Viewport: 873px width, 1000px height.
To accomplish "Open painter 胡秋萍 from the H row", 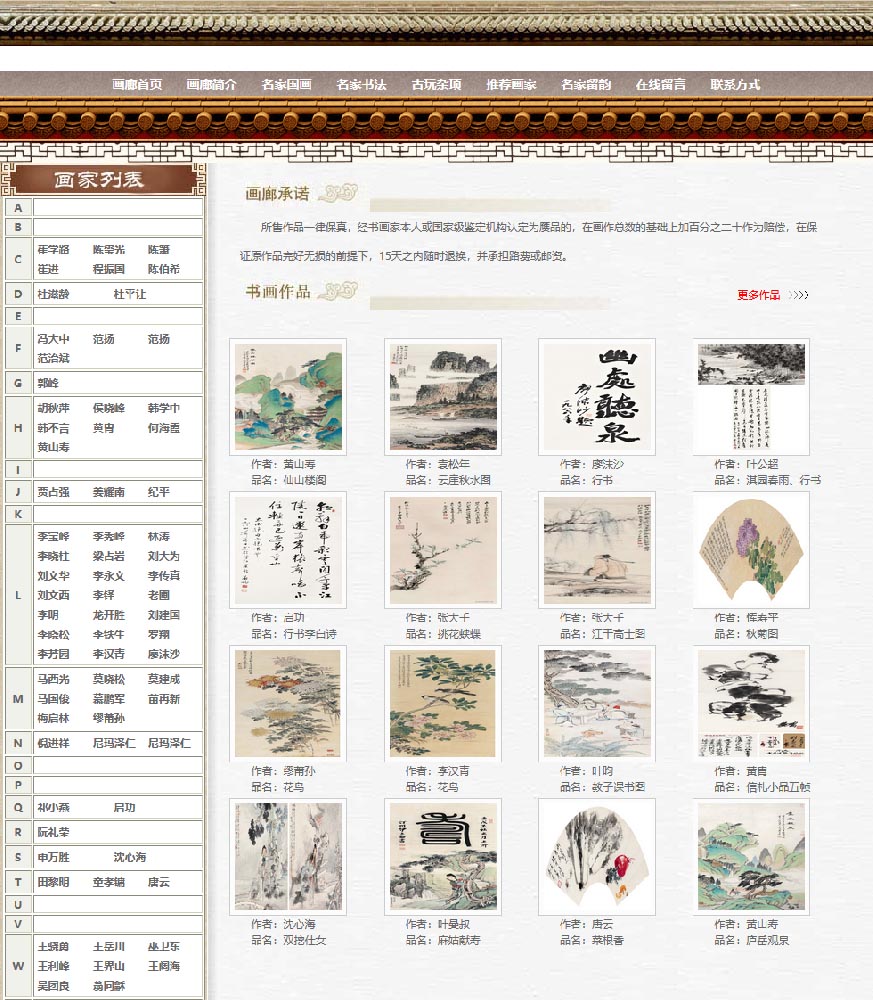I will click(x=54, y=408).
